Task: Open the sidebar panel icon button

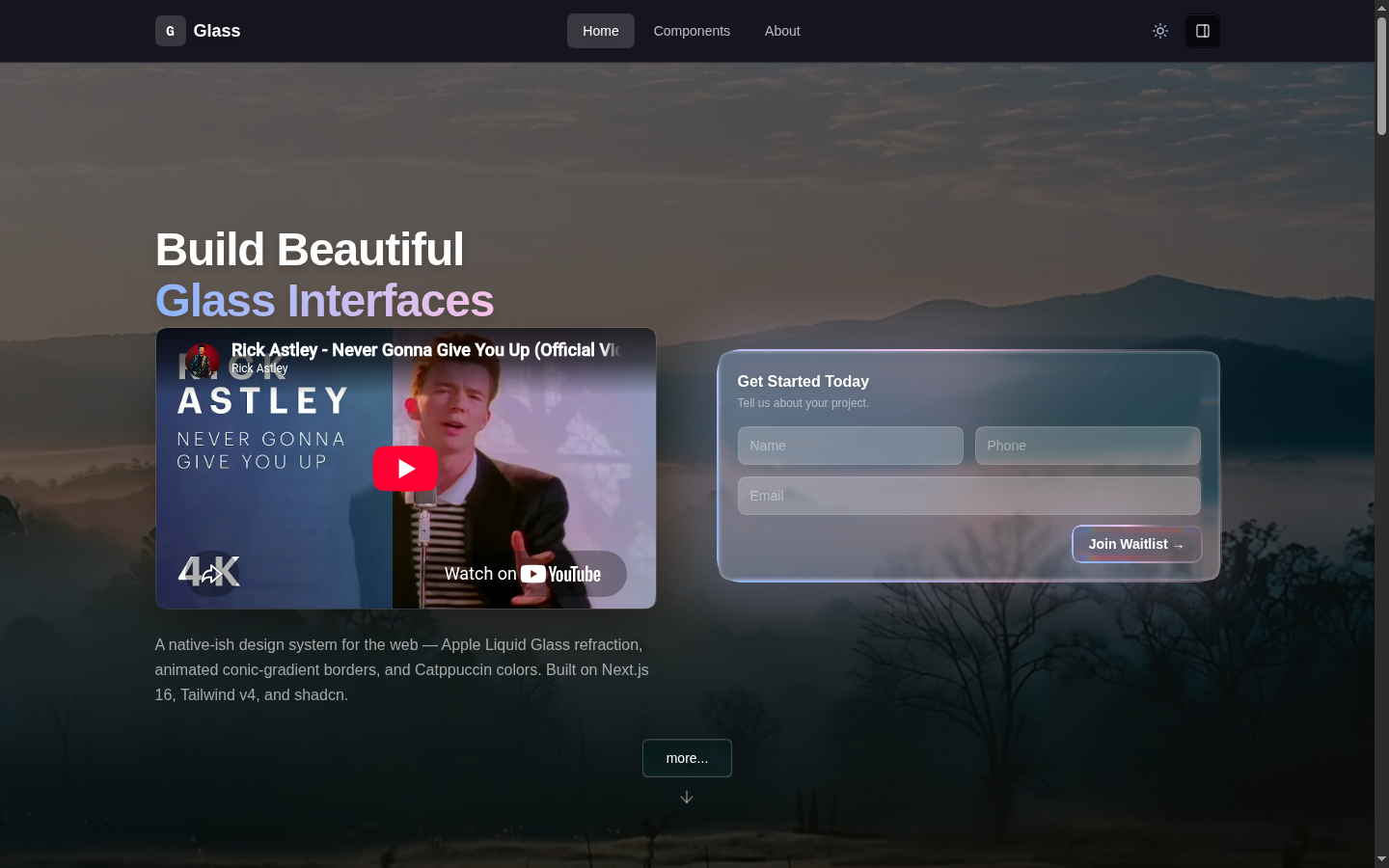Action: point(1203,31)
